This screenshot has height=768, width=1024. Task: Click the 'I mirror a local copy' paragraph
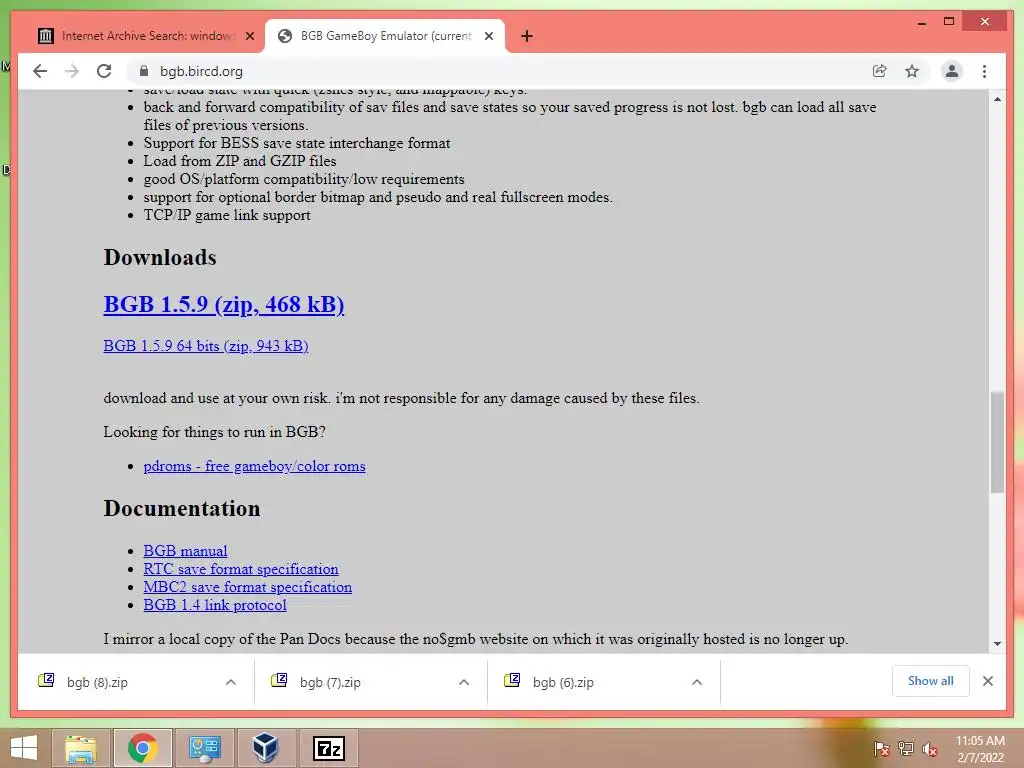pos(475,639)
